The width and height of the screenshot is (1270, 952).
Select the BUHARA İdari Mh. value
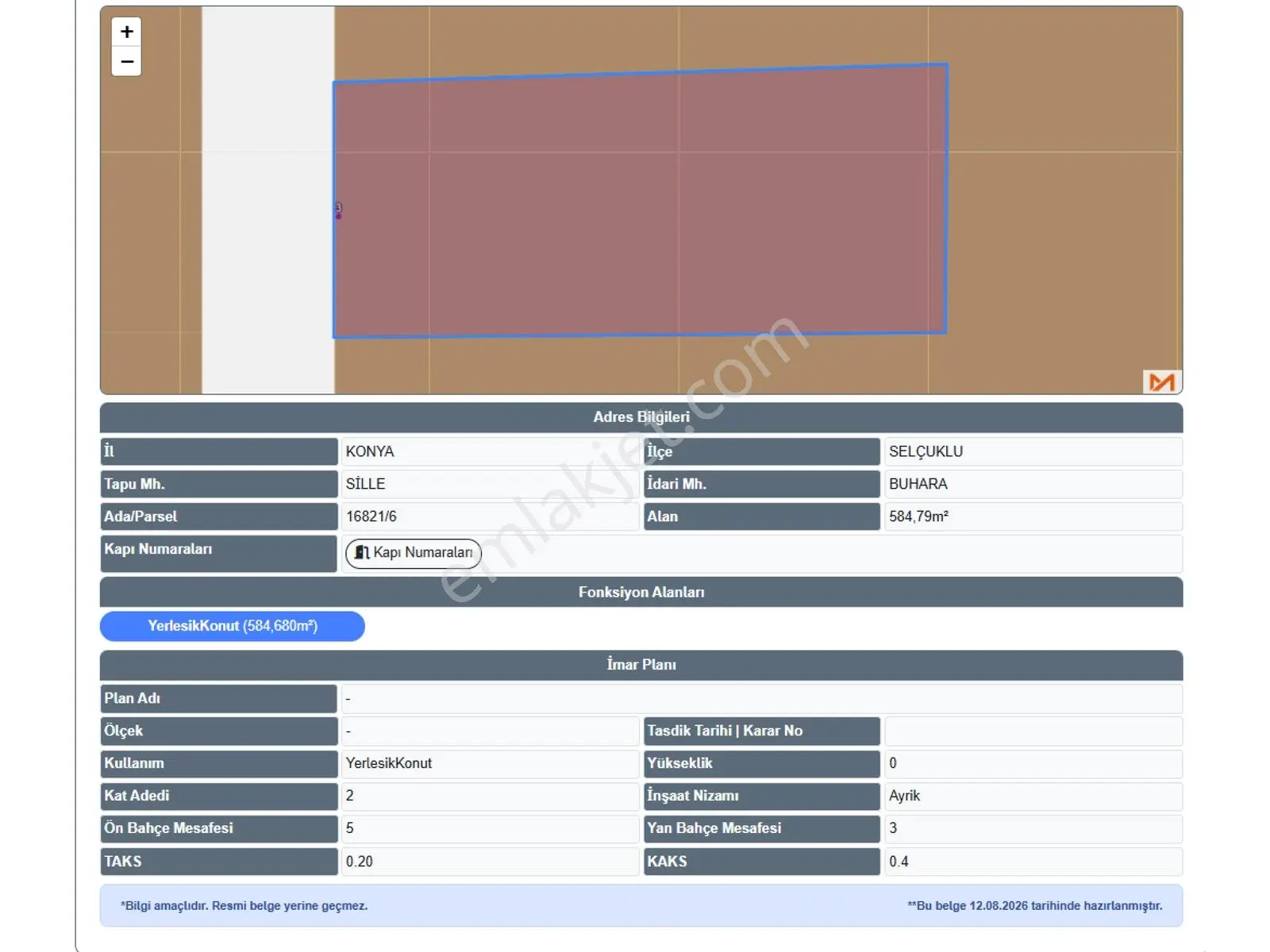click(918, 484)
